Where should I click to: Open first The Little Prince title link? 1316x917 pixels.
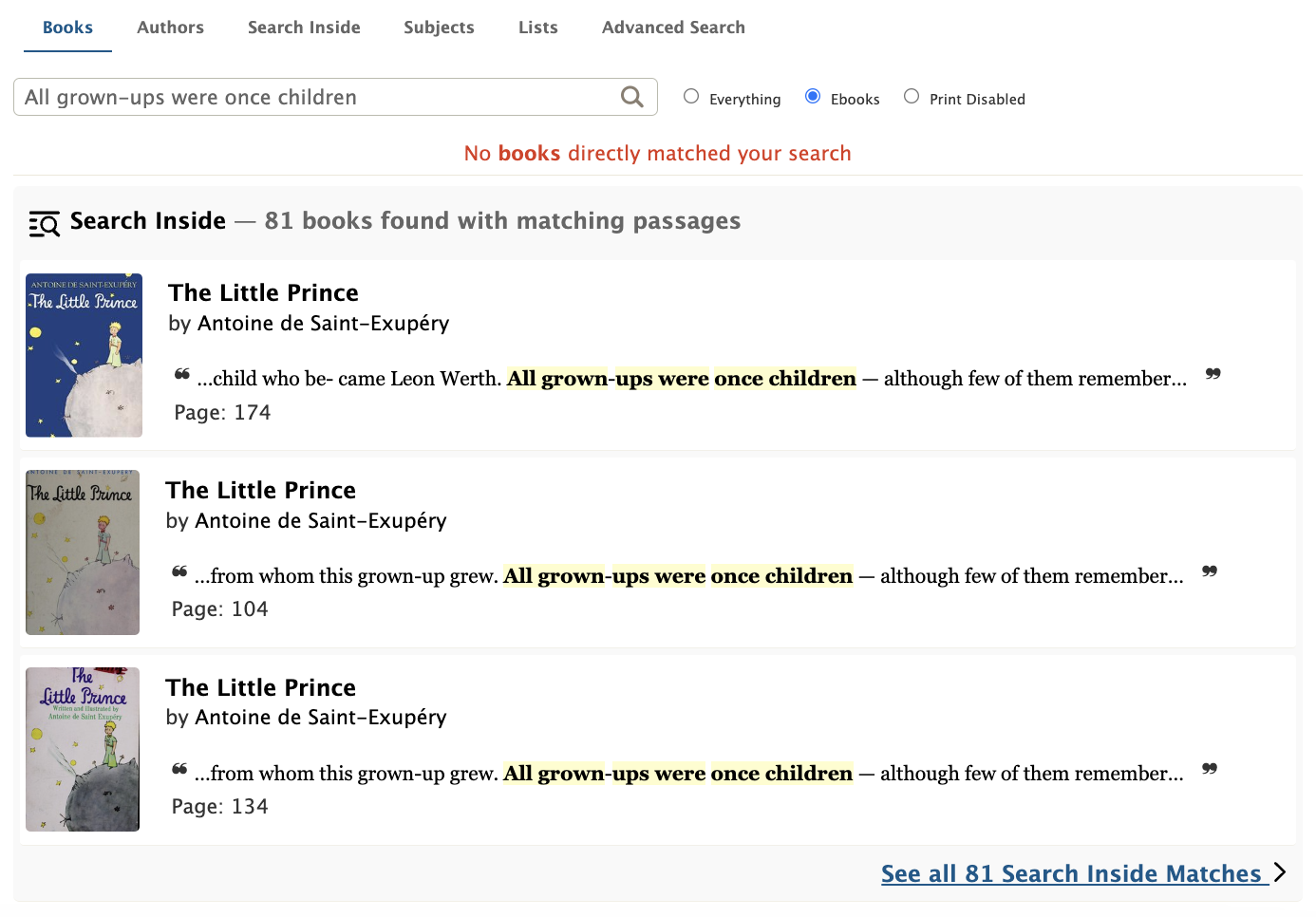(x=264, y=292)
